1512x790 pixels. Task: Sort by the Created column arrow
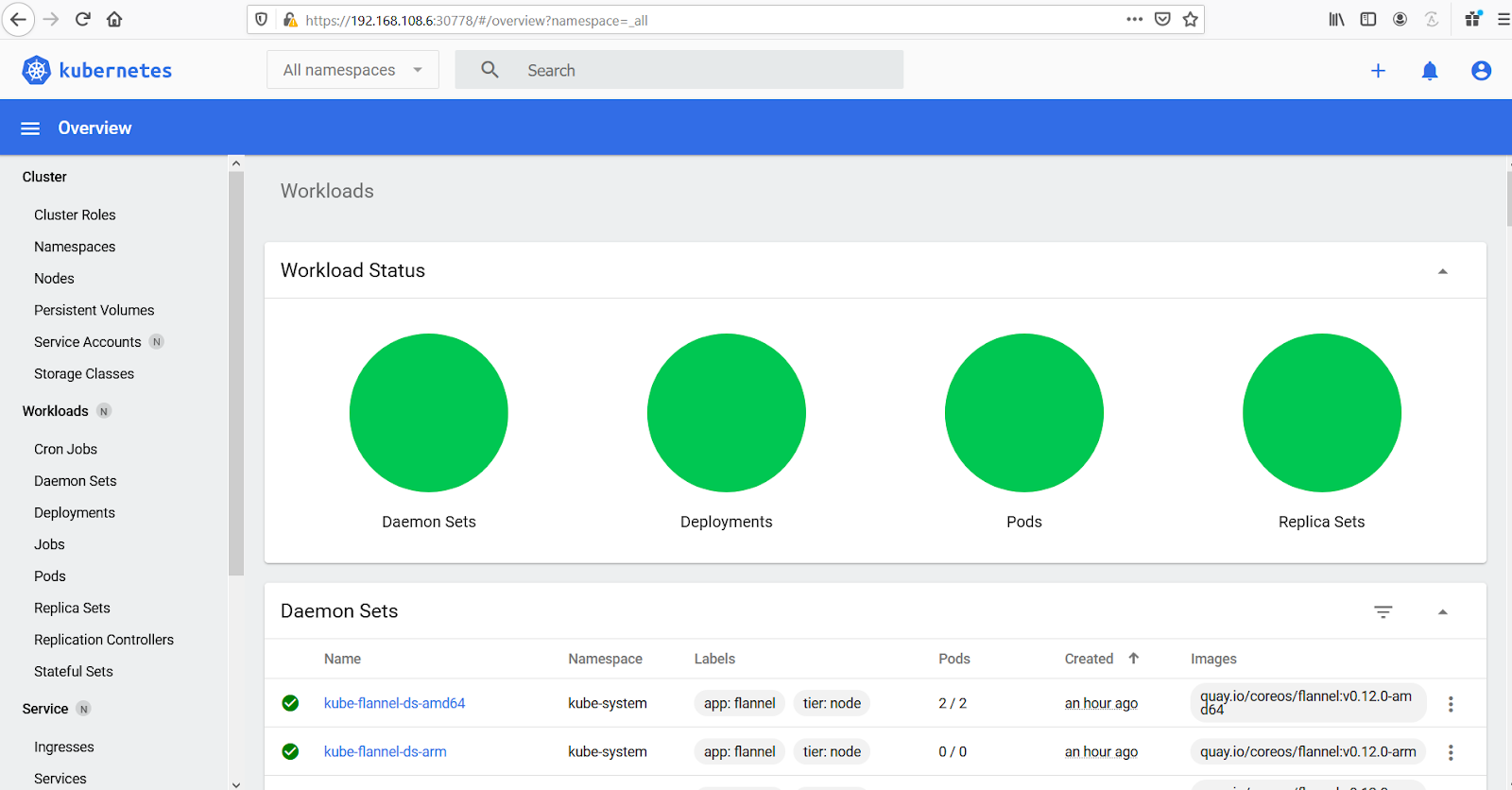click(1133, 659)
